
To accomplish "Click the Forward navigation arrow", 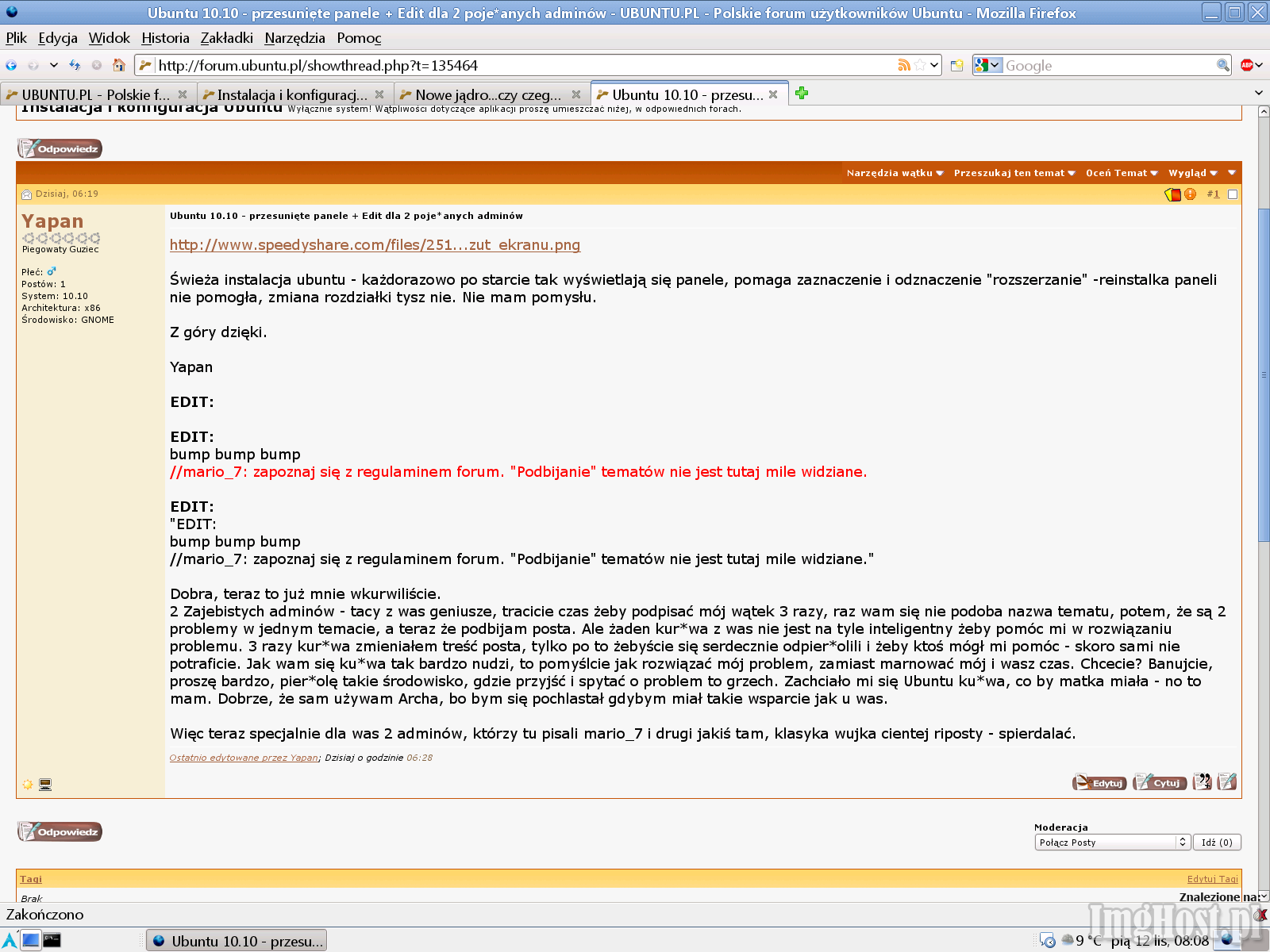I will (x=33, y=65).
